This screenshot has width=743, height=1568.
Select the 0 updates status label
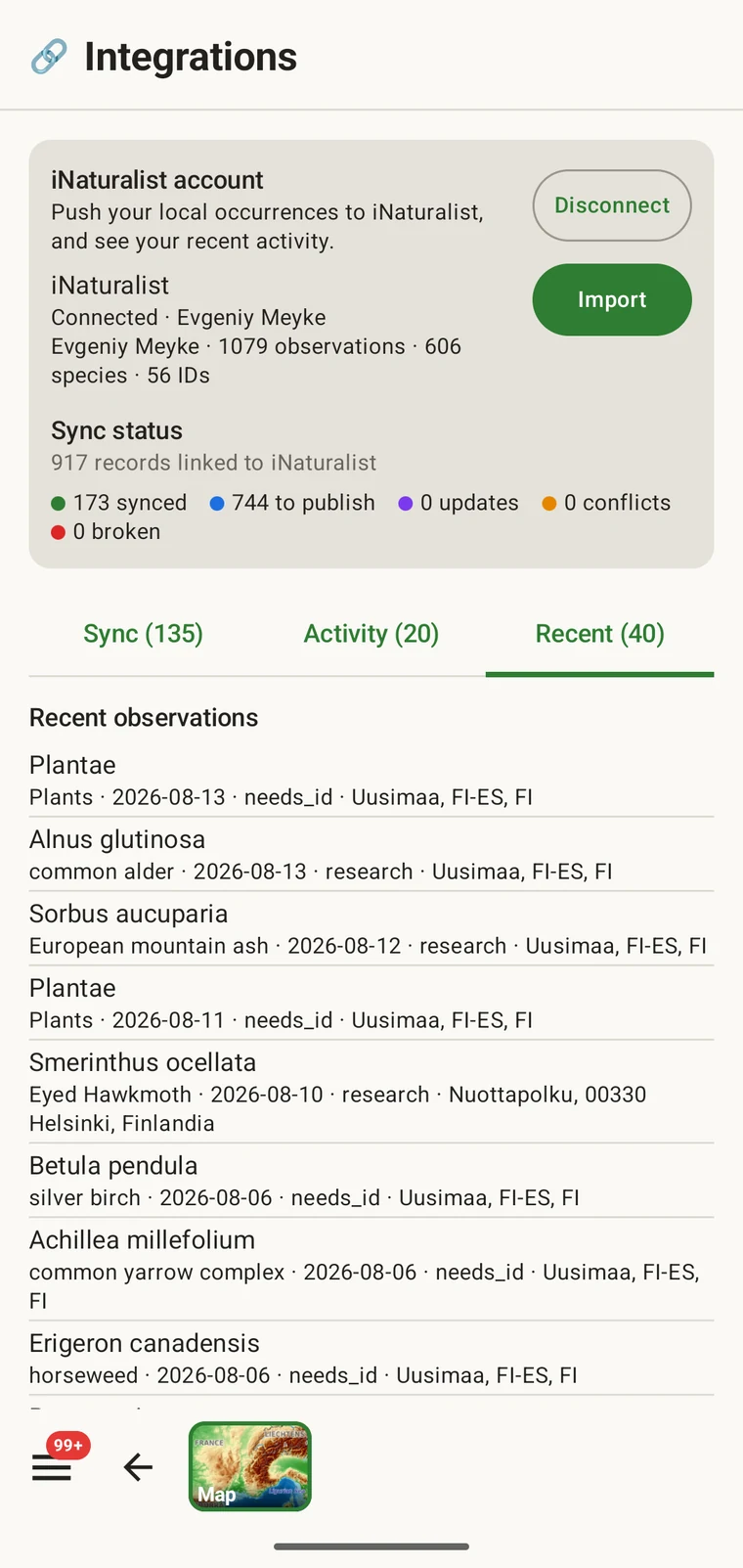tap(469, 503)
